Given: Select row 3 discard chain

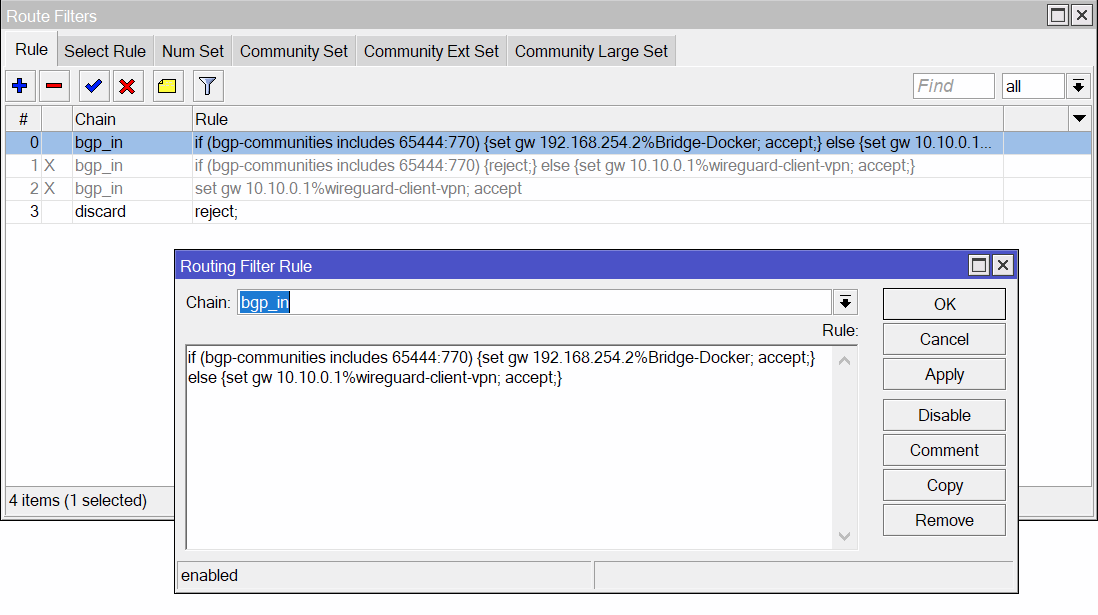Looking at the screenshot, I should click(x=548, y=212).
